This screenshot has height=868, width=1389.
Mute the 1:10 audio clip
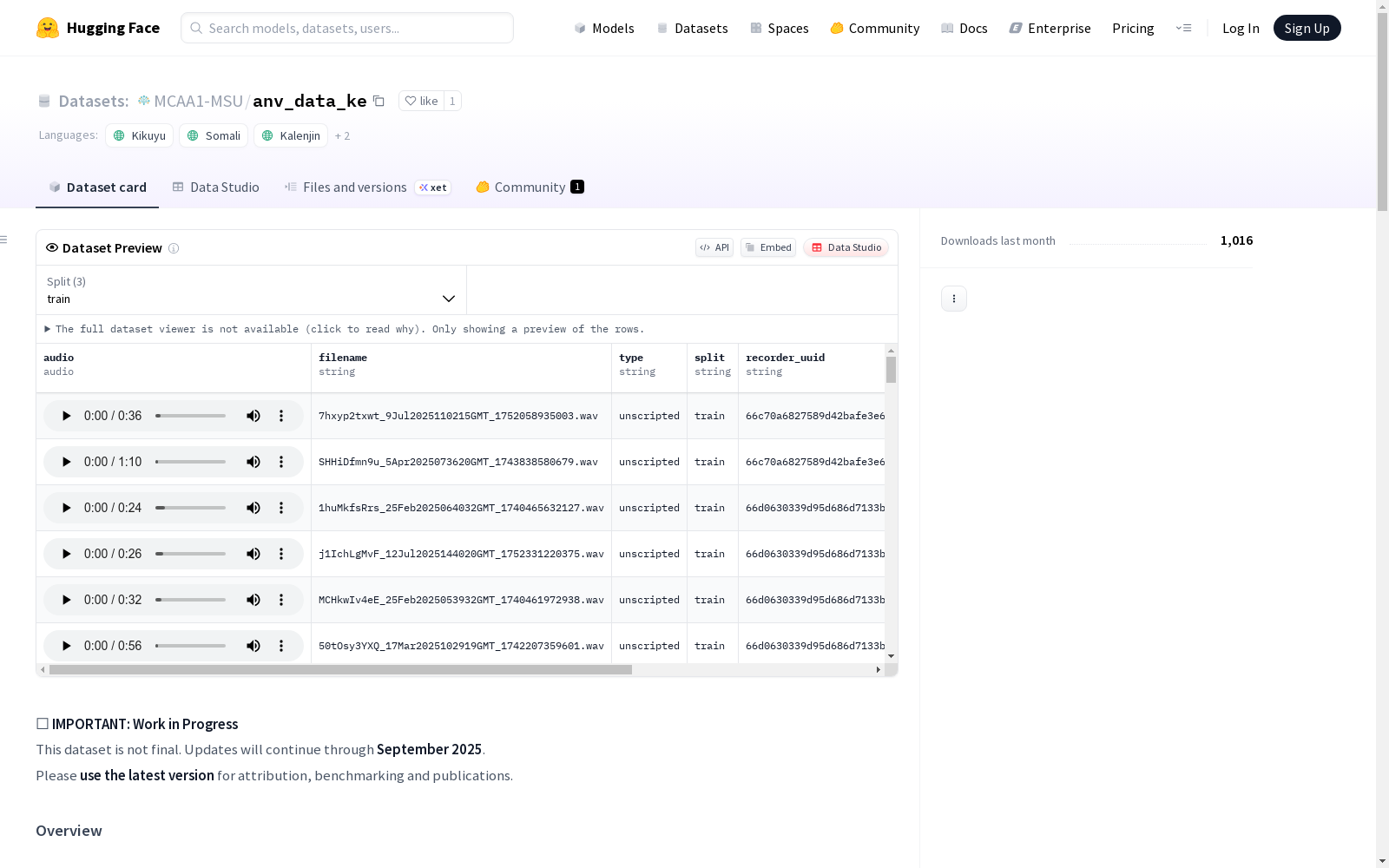click(253, 462)
